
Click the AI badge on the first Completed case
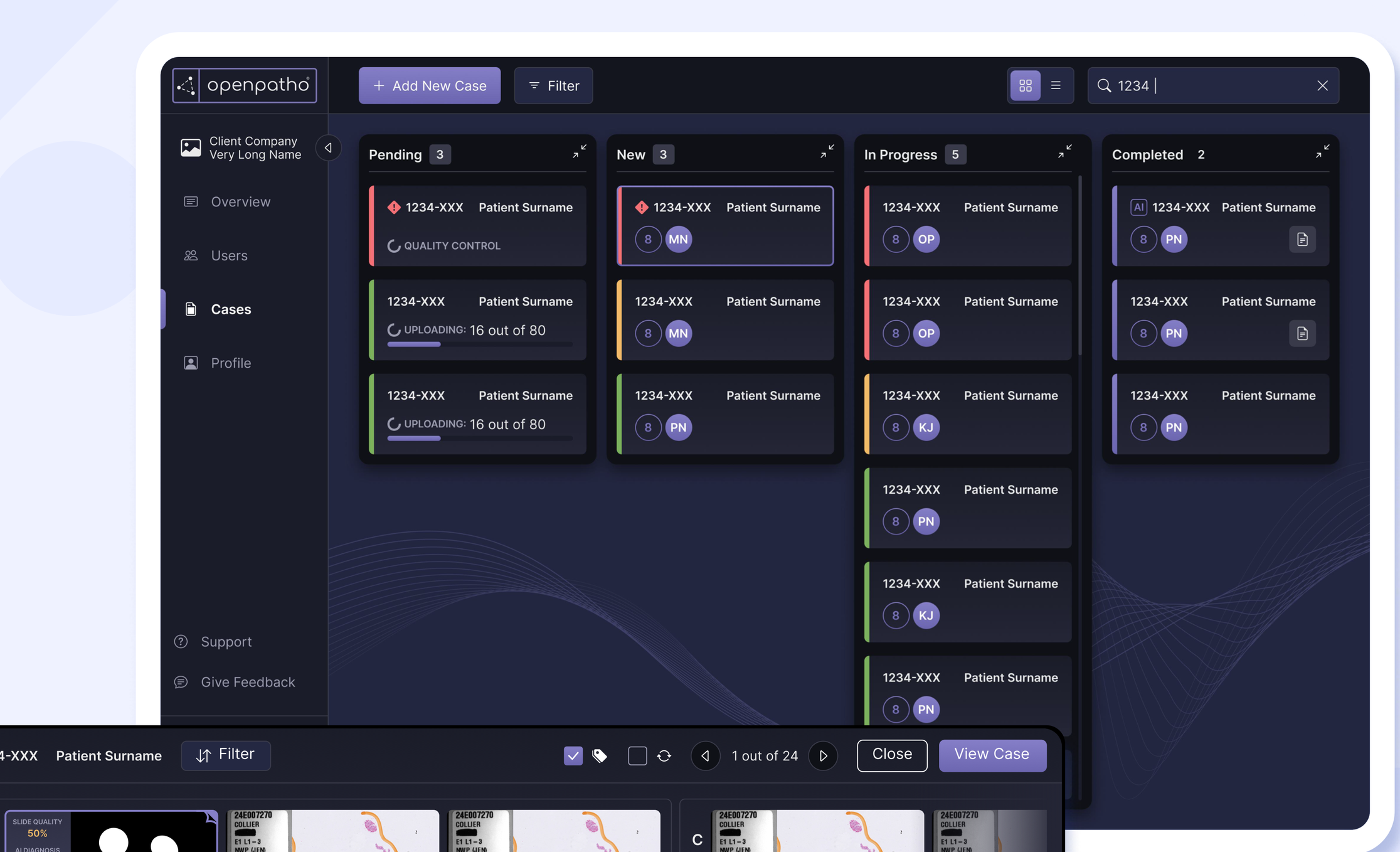point(1139,207)
